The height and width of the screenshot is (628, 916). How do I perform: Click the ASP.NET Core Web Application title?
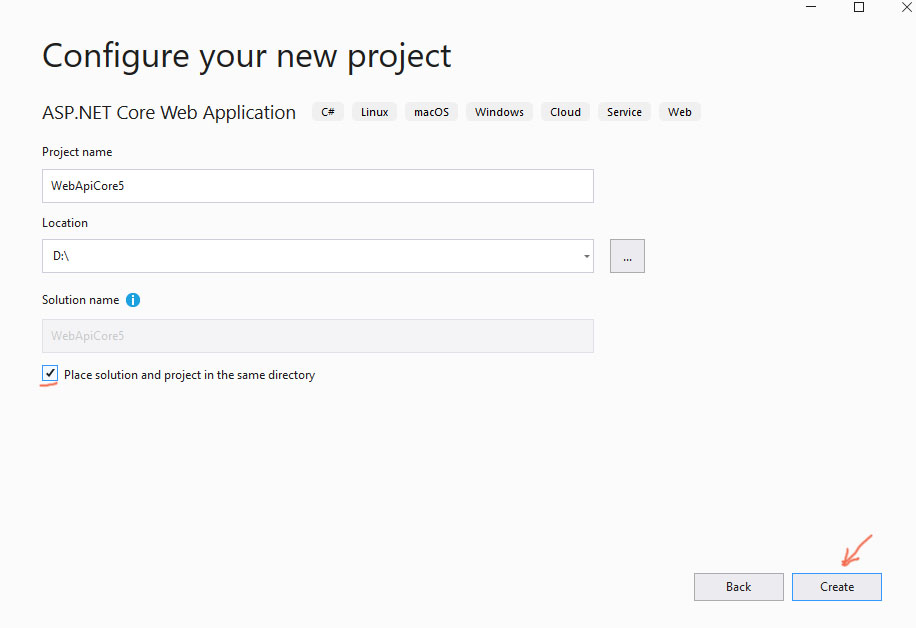(169, 113)
